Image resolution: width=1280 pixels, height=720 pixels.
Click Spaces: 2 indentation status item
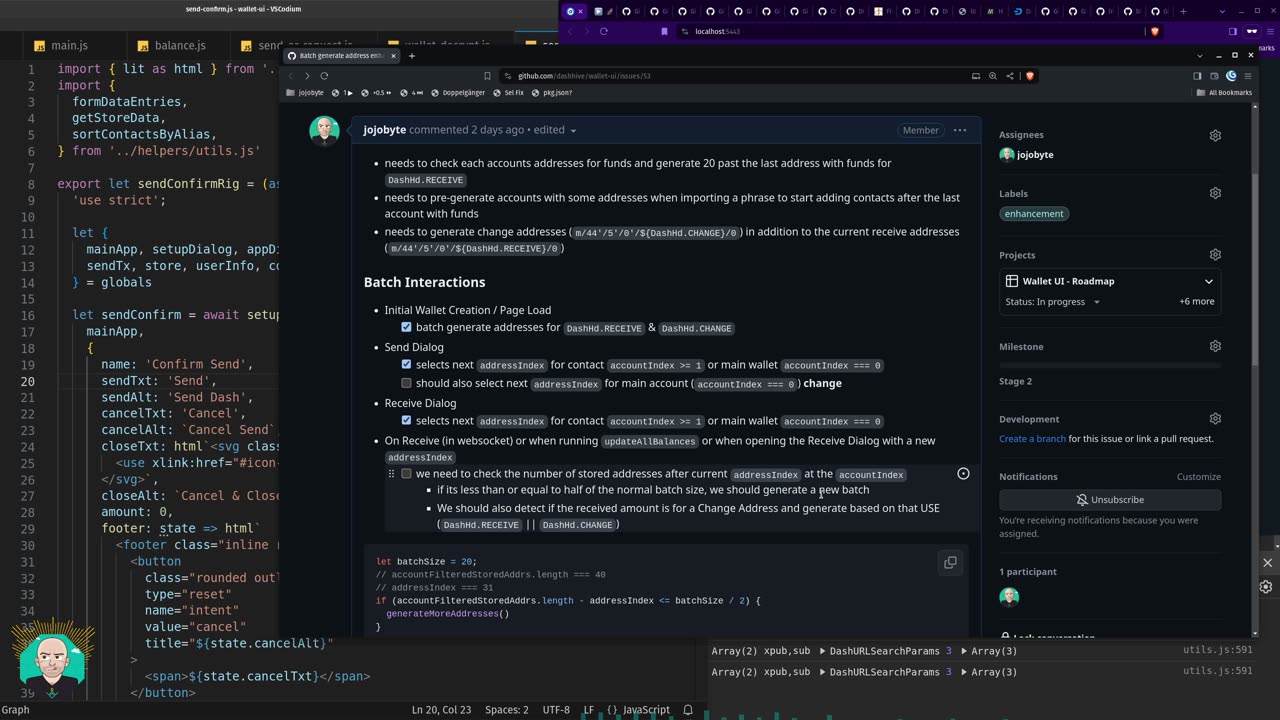(x=506, y=710)
